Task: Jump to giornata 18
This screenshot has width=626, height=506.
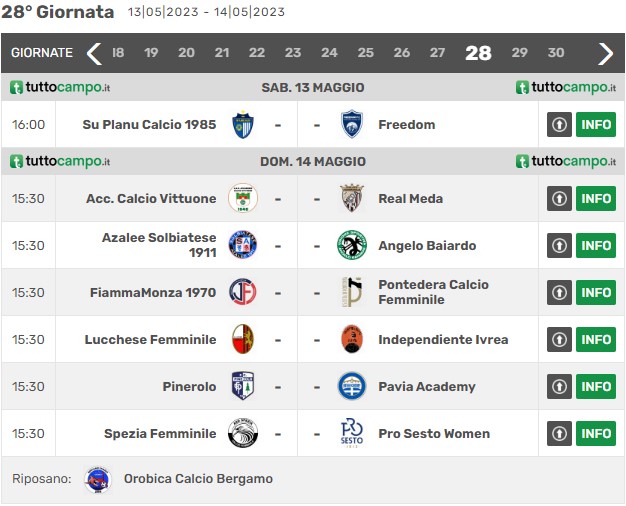Action: [x=118, y=53]
